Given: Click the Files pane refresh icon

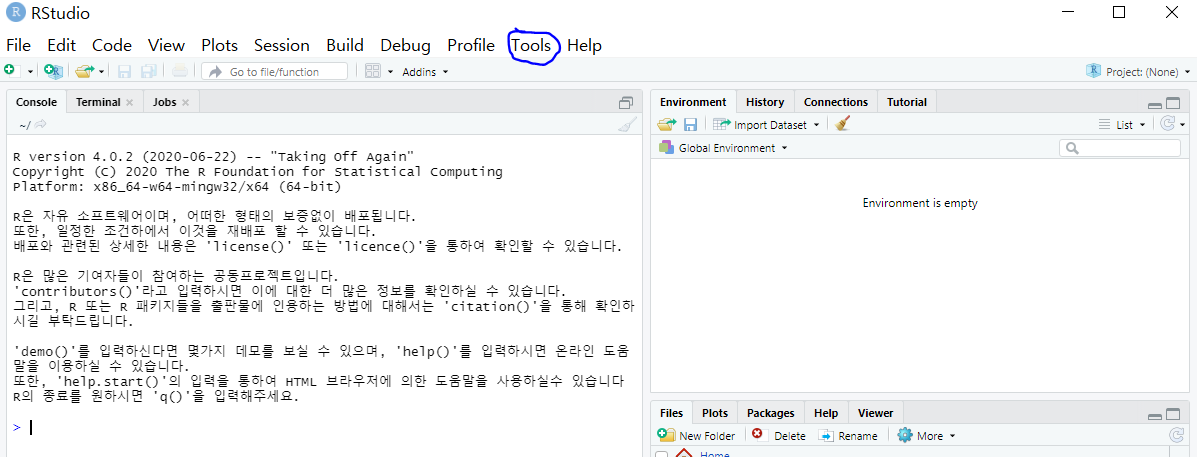Looking at the screenshot, I should (1176, 435).
